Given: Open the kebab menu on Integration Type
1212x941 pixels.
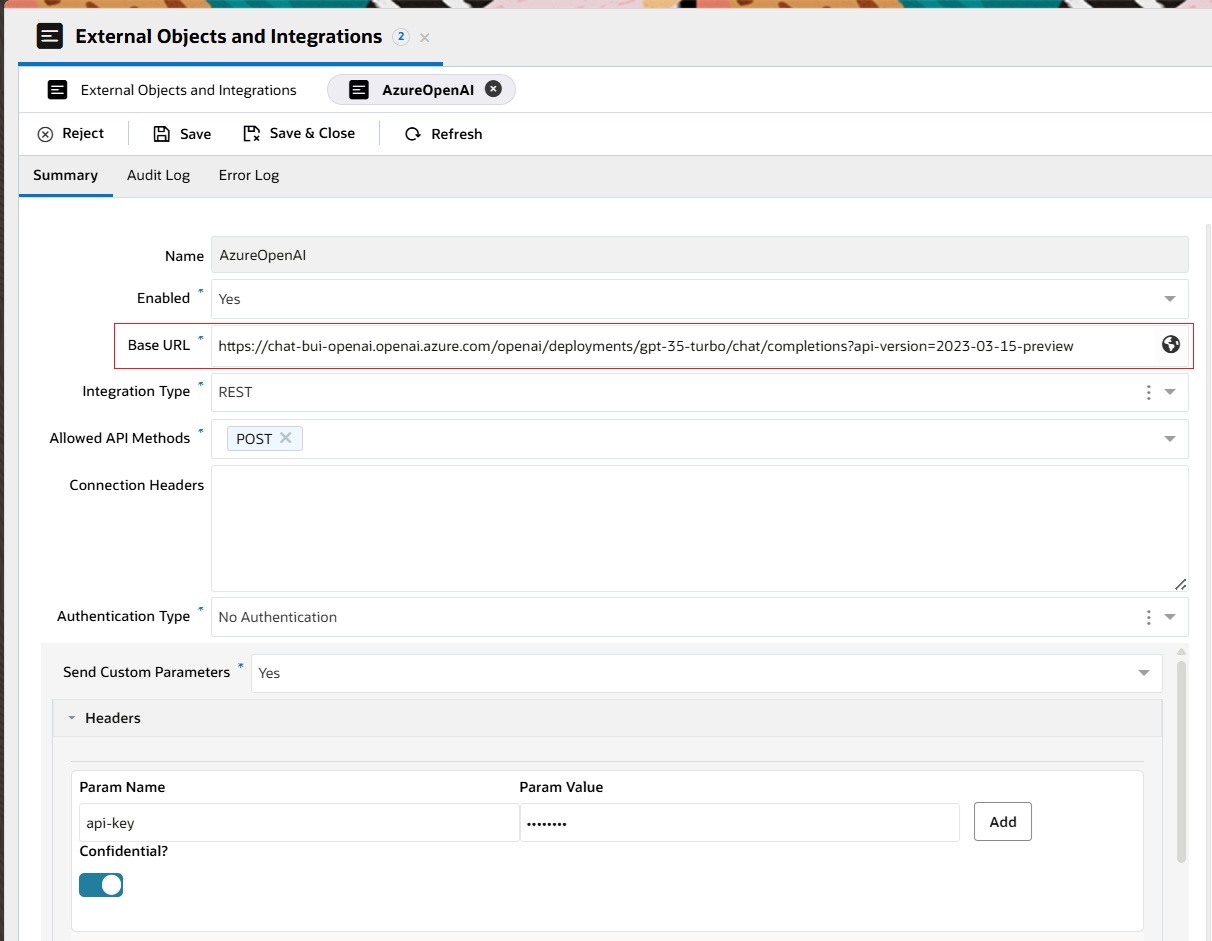Looking at the screenshot, I should coord(1148,392).
